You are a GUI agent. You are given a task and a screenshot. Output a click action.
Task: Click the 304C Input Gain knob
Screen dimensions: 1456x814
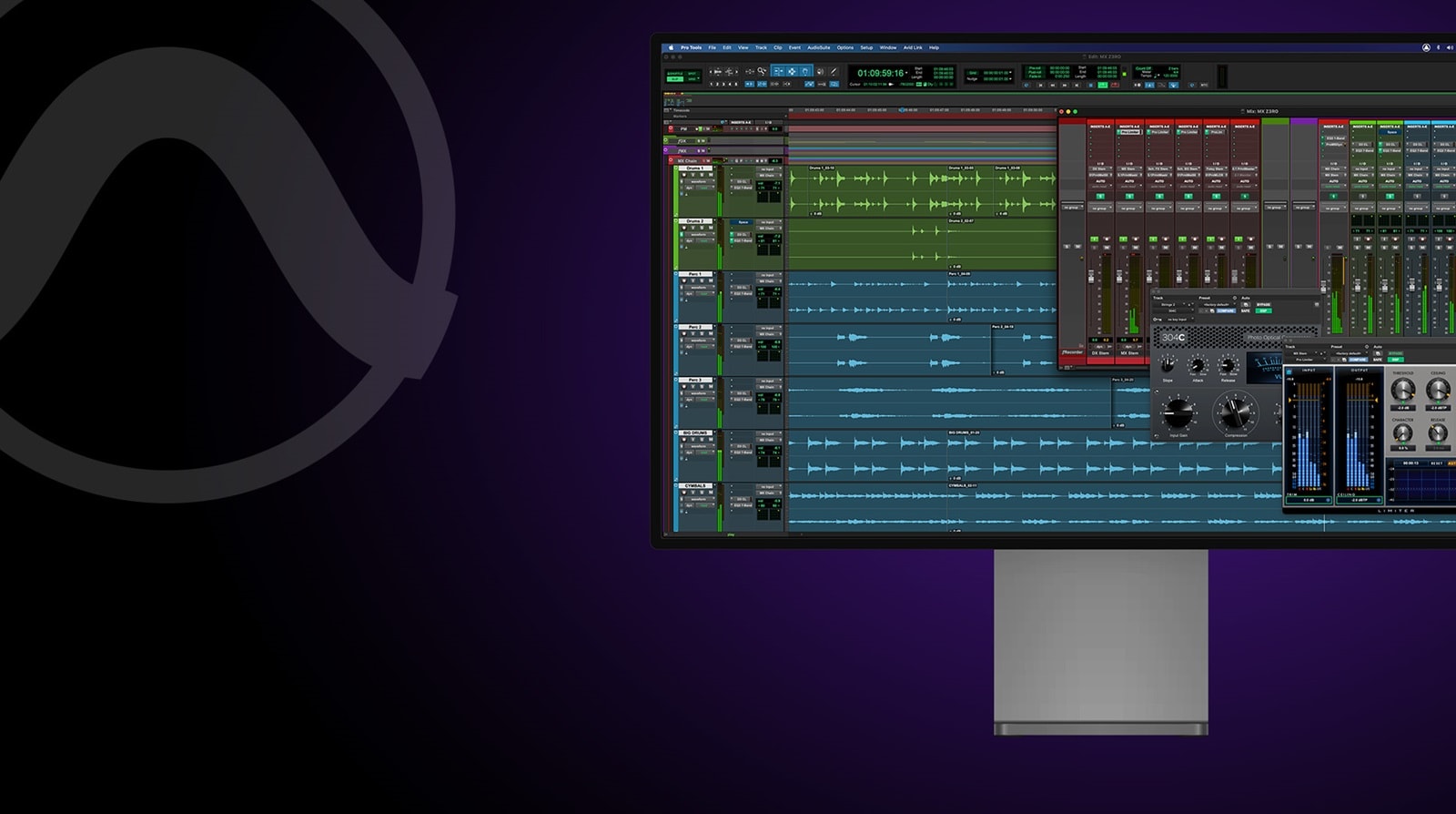[x=1178, y=413]
